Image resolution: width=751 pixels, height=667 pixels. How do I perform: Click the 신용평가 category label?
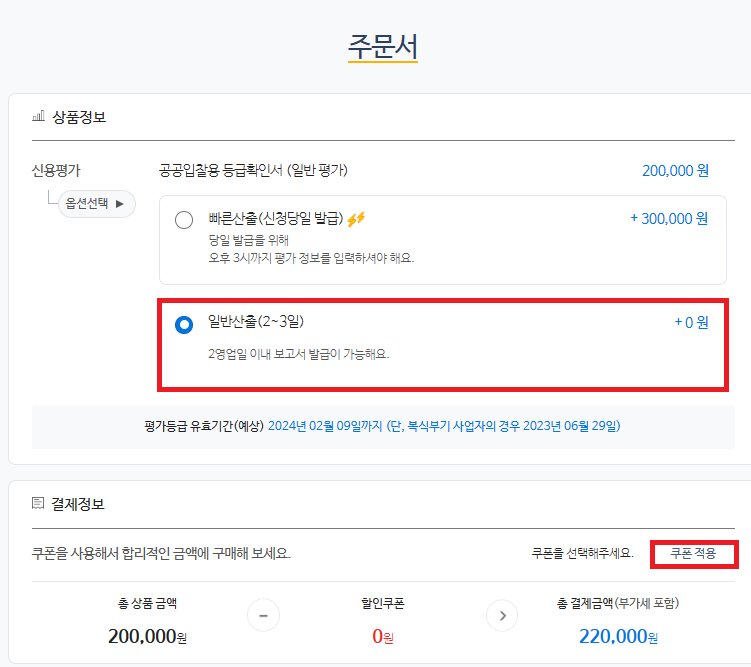click(x=55, y=171)
